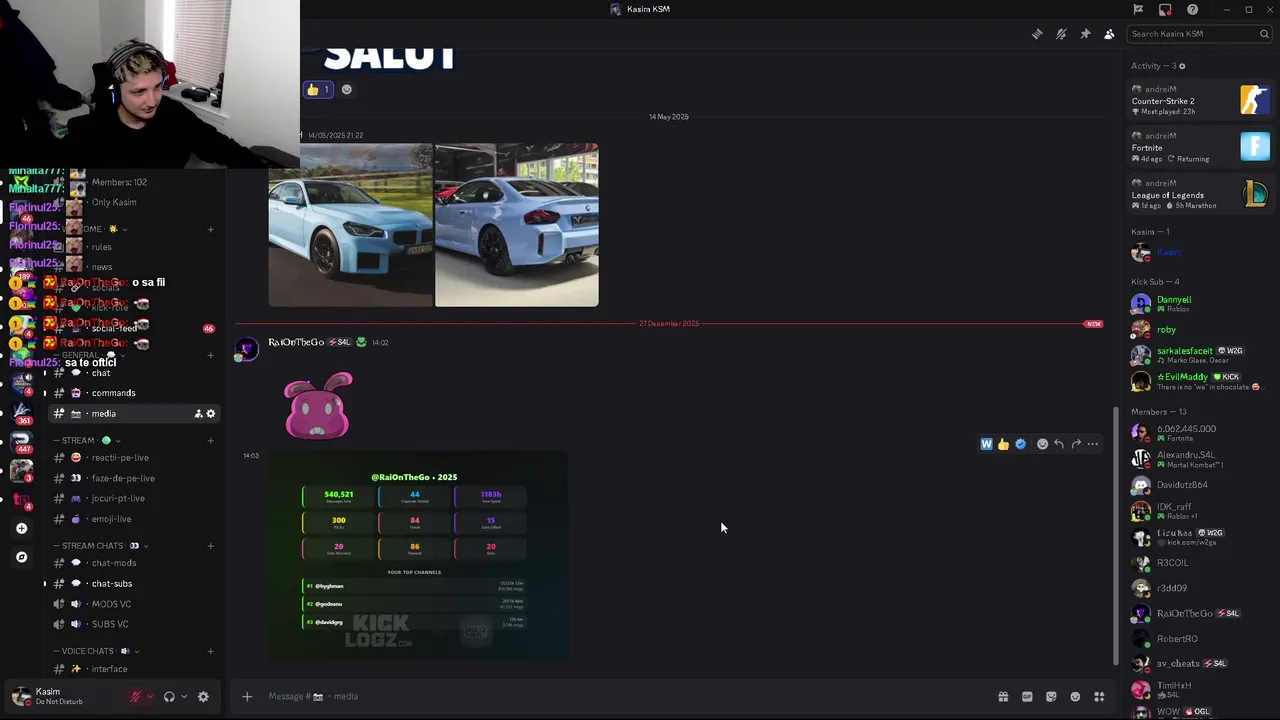The height and width of the screenshot is (720, 1280).
Task: Click the plus attach button in message bar
Action: point(247,697)
